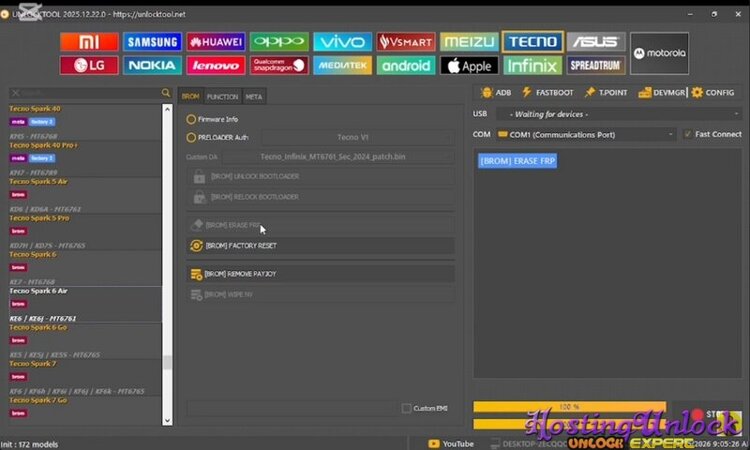The image size is (750, 450).
Task: Open the Motorola brand icon
Action: 659,53
